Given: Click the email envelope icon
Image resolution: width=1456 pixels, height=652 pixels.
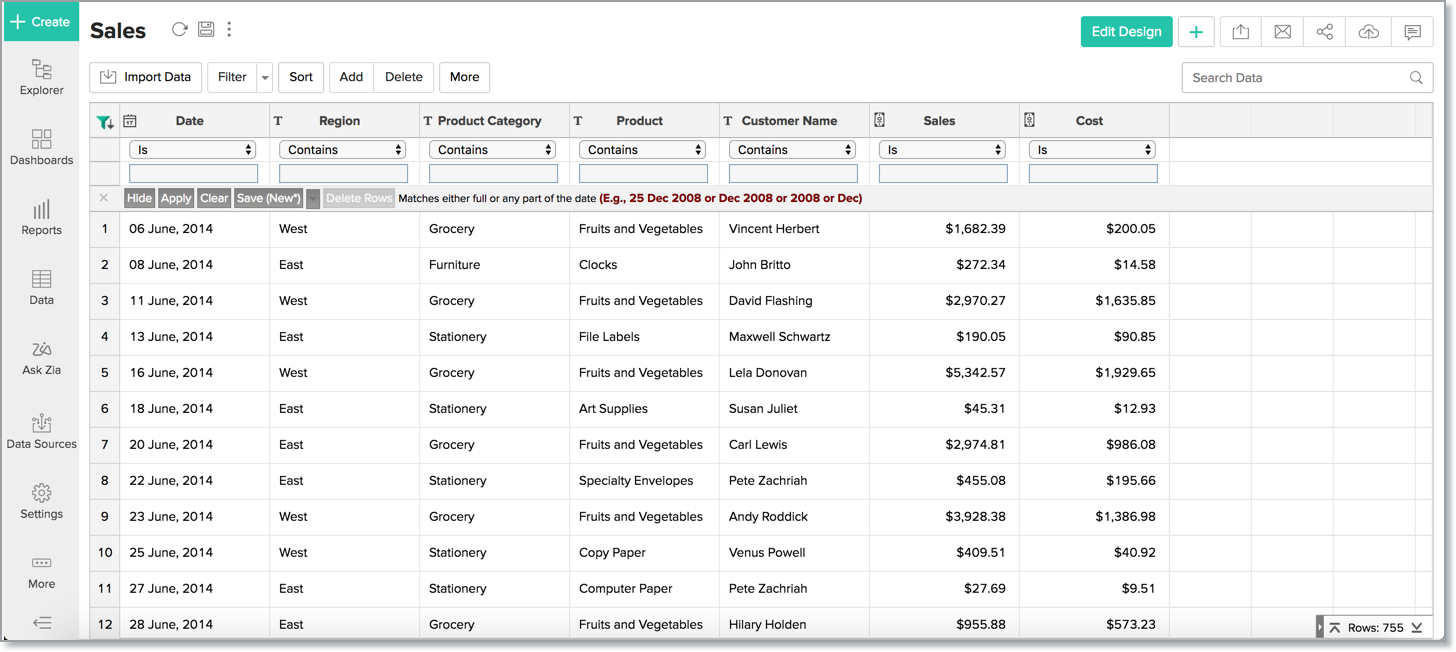Looking at the screenshot, I should click(1283, 32).
